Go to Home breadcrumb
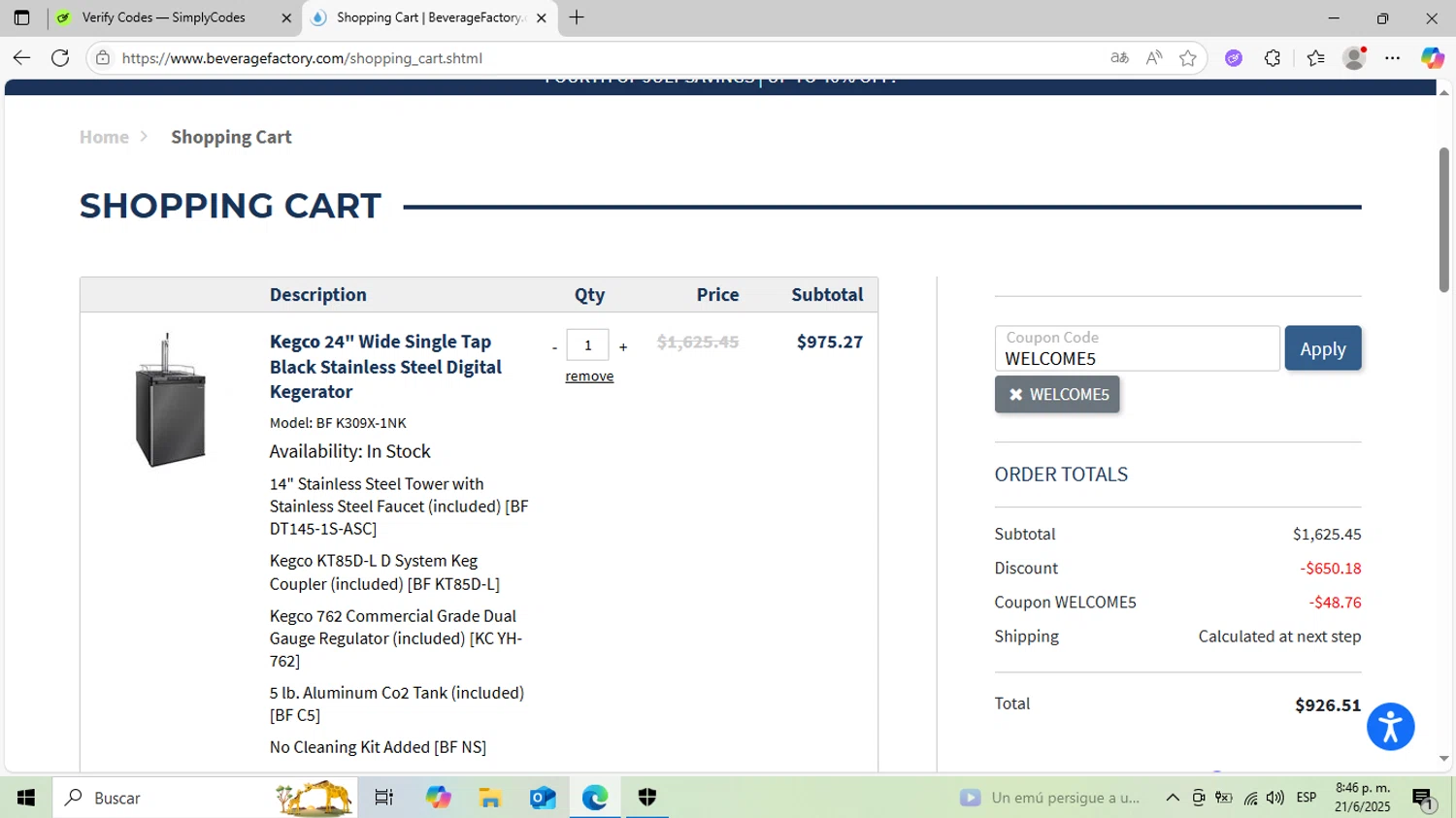The width and height of the screenshot is (1456, 818). [x=104, y=137]
